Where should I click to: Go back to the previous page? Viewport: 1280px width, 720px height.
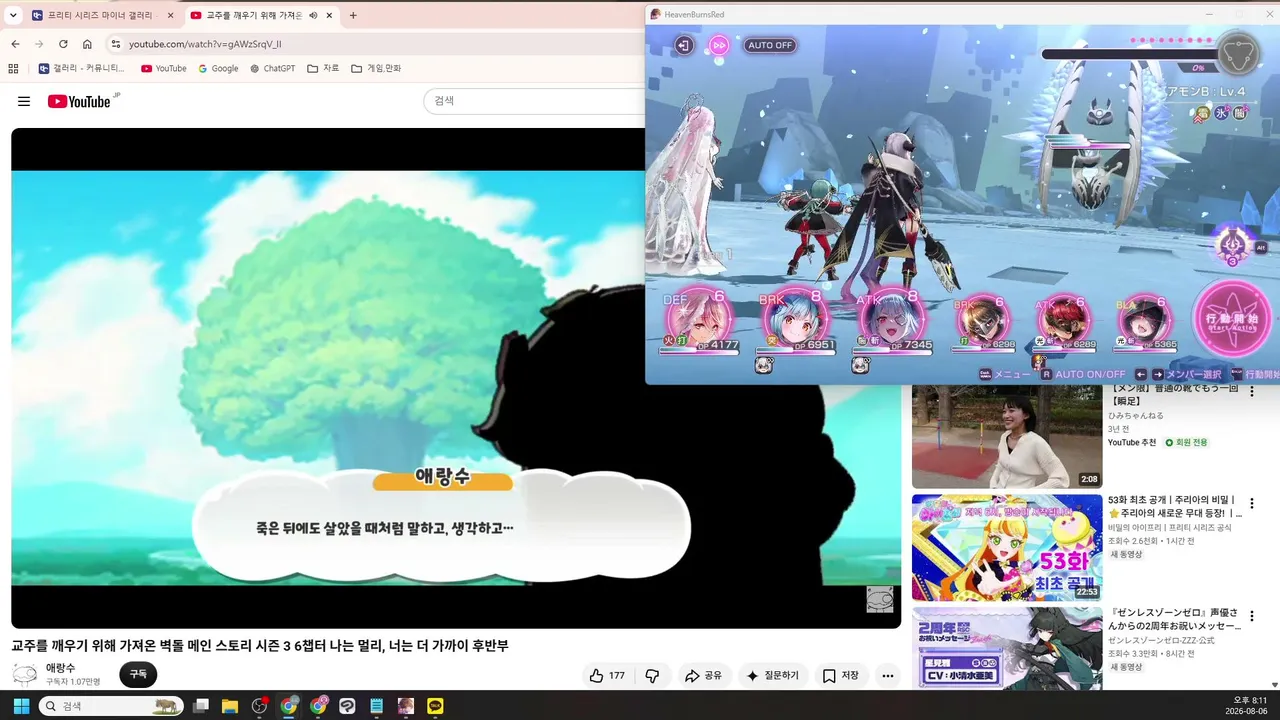click(15, 44)
